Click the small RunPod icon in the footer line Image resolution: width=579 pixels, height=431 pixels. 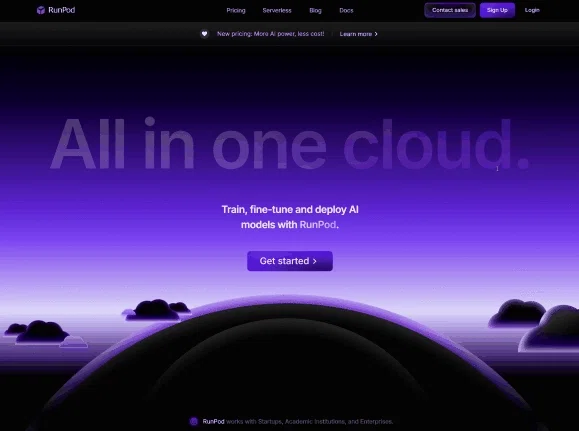click(194, 421)
